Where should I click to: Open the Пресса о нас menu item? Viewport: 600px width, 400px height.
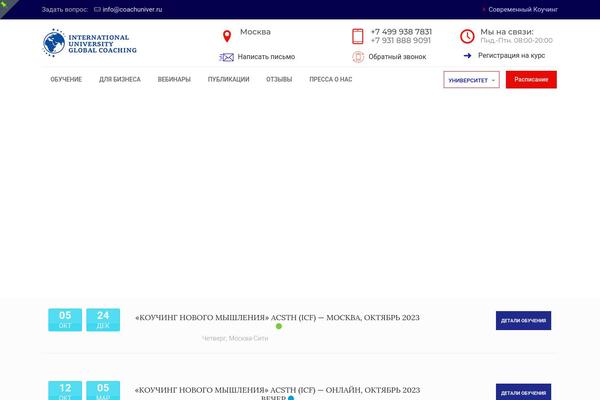(331, 79)
